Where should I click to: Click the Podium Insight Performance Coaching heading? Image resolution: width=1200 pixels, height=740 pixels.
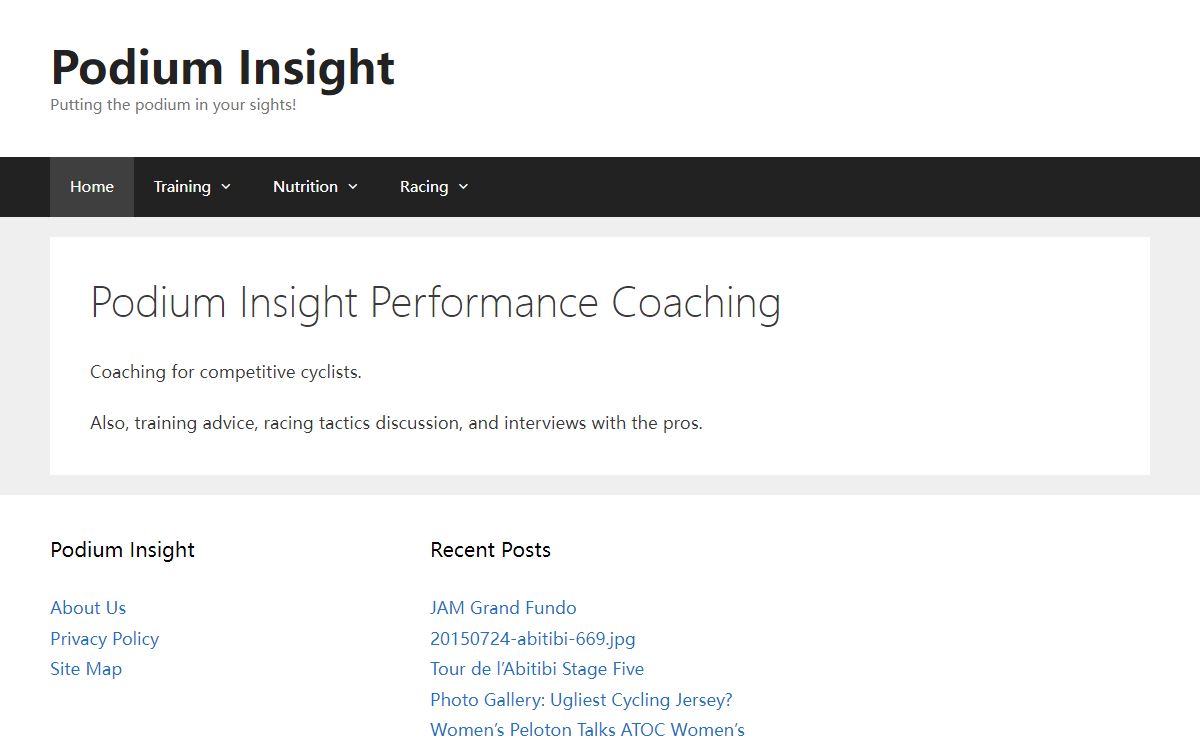(435, 302)
